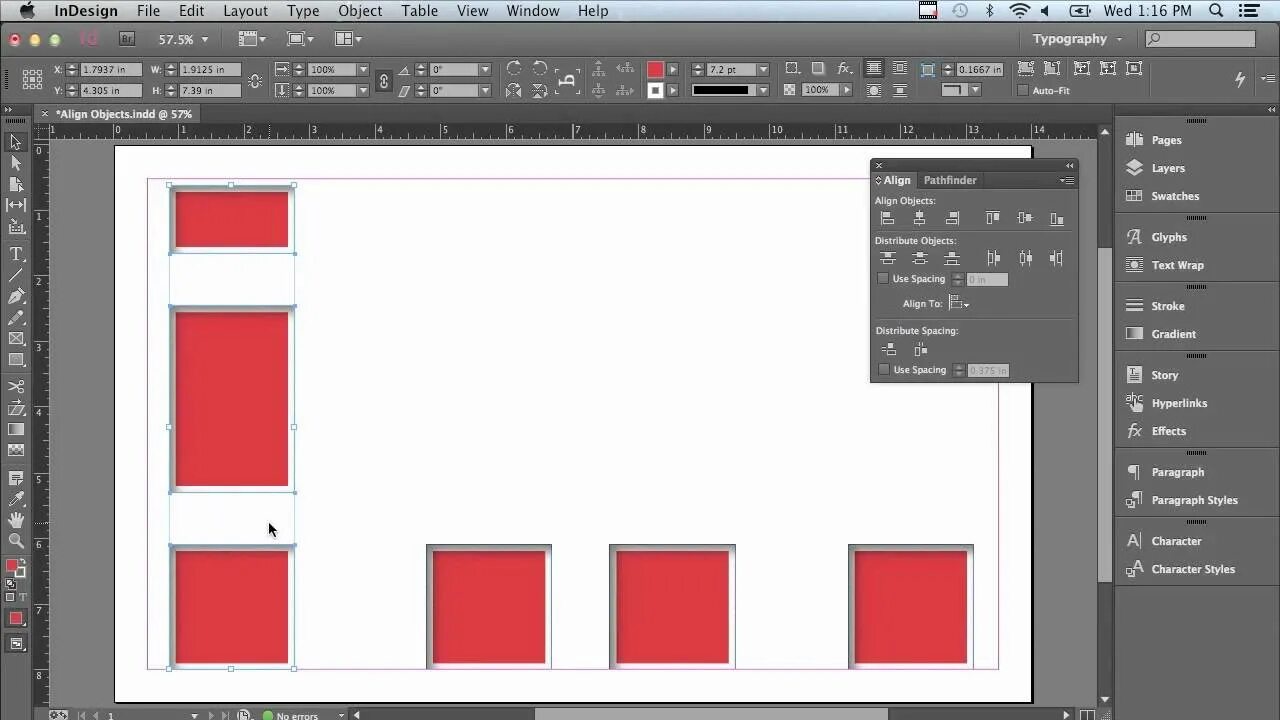Toggle constrain proportions for scaling link
Viewport: 1280px width, 720px height.
point(383,80)
